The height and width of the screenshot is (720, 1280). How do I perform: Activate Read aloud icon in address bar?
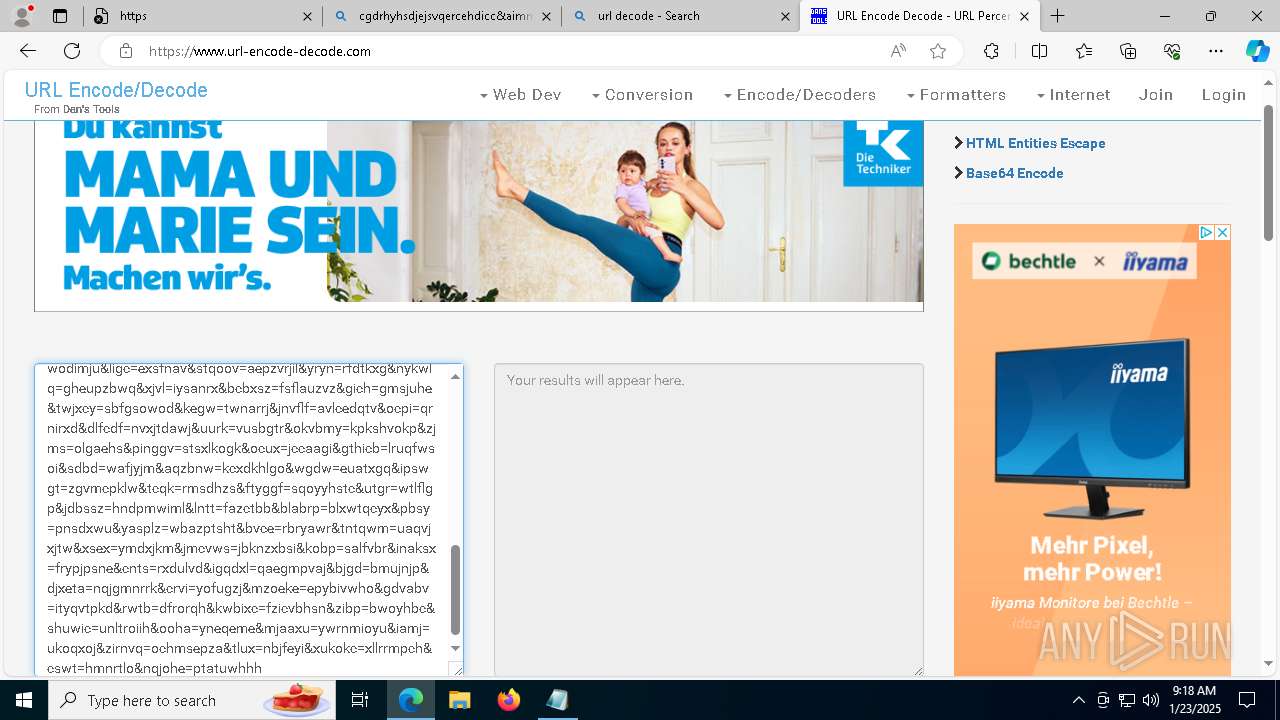pos(898,51)
